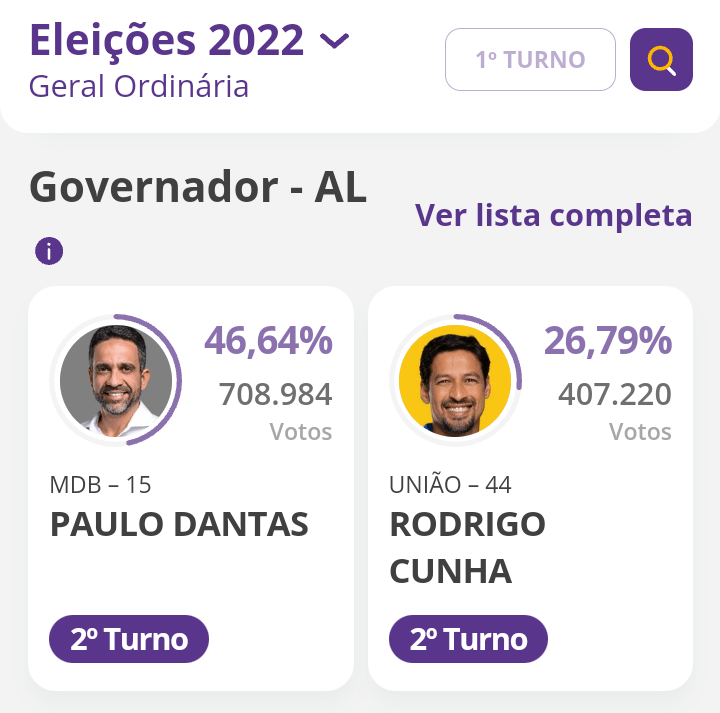
Task: Click the 2º Turno badge for Rodrigo Cunha
Action: [468, 639]
